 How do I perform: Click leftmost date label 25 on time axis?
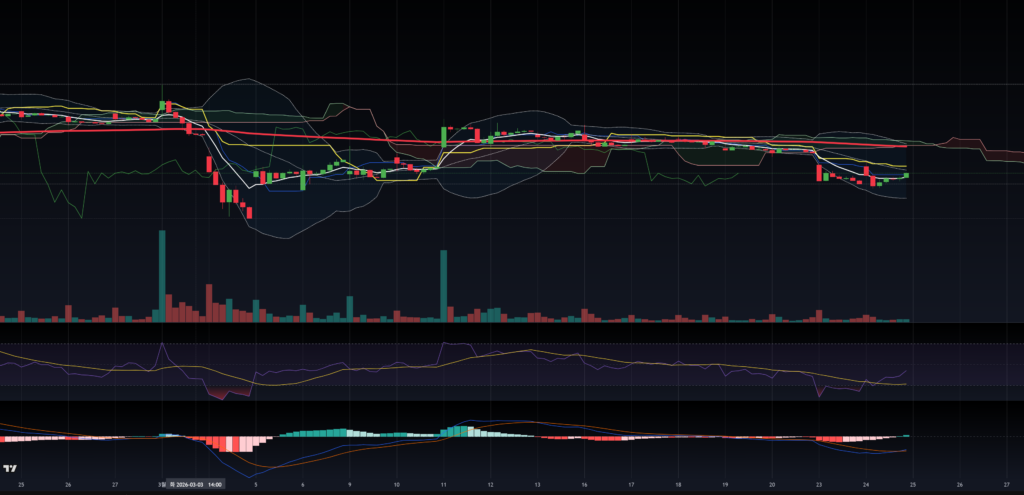(21, 484)
